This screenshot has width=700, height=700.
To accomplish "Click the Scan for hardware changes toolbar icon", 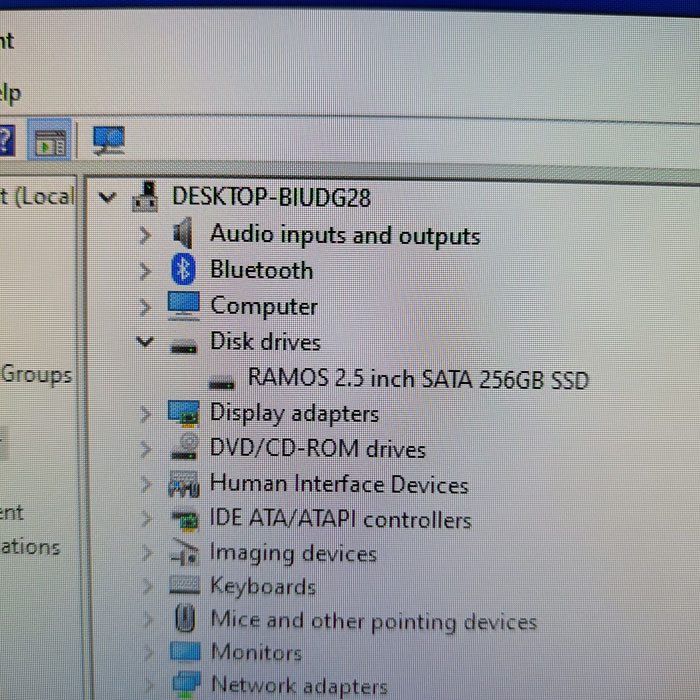I will coord(108,140).
